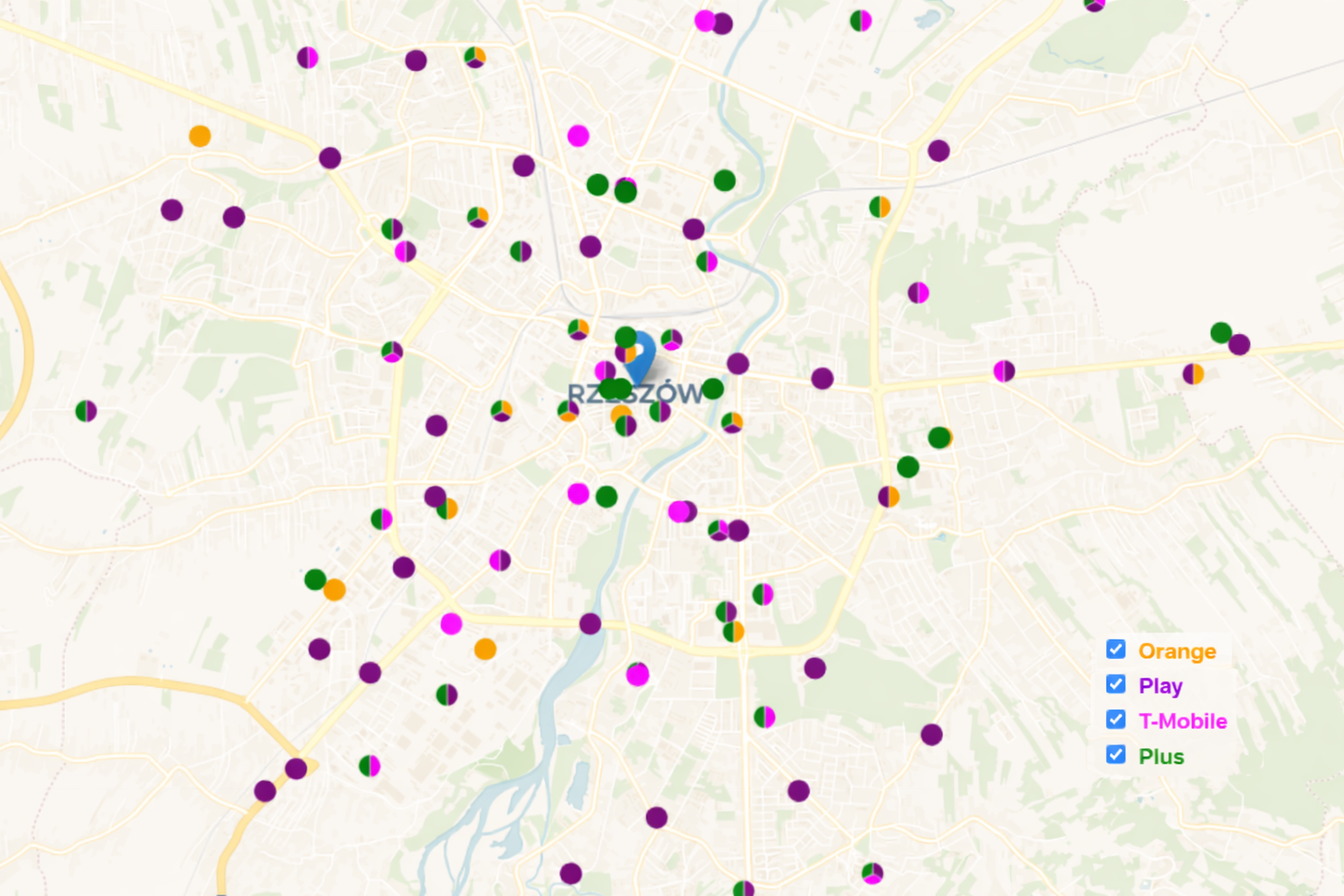
Task: Uncheck the Orange operator checkbox
Action: (1116, 649)
